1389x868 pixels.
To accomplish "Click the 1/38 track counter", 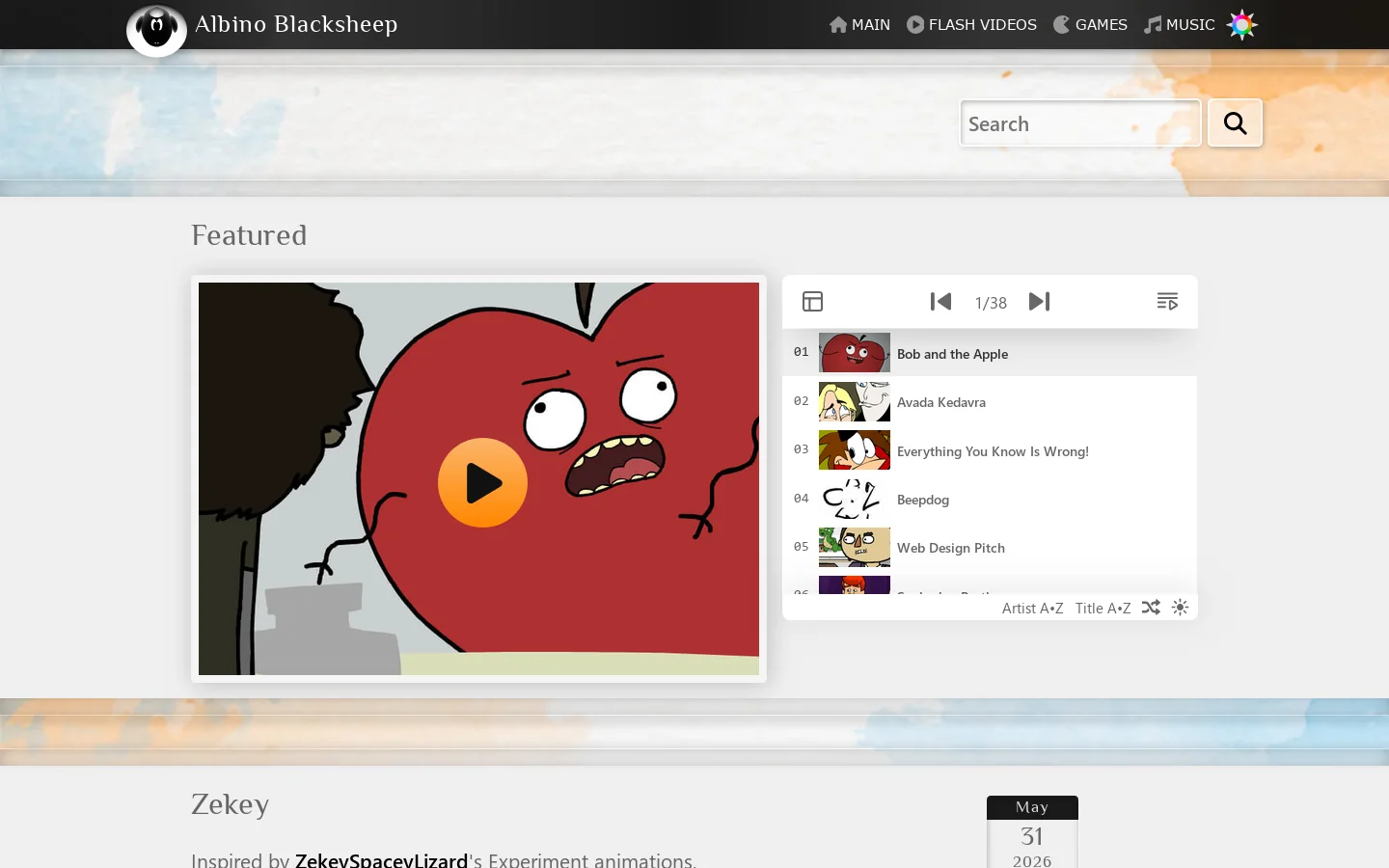I will (x=991, y=303).
